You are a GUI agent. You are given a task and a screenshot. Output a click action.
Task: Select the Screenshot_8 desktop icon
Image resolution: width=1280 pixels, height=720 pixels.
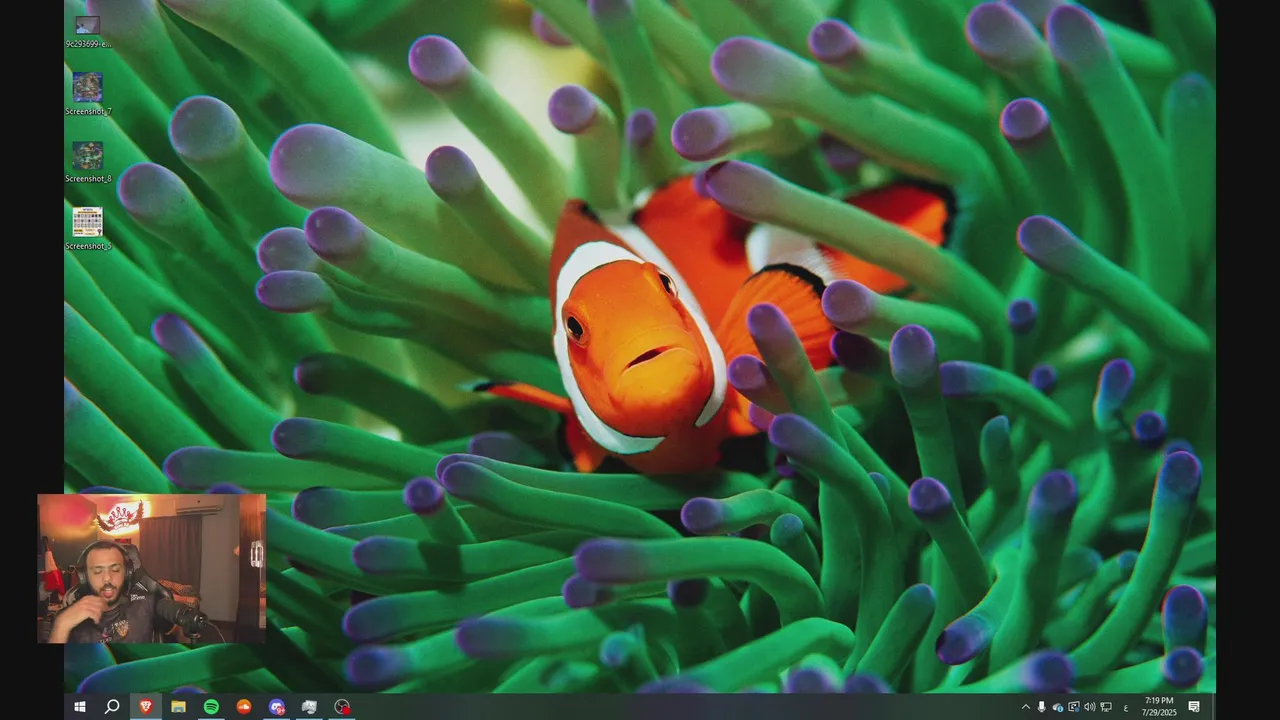(88, 161)
